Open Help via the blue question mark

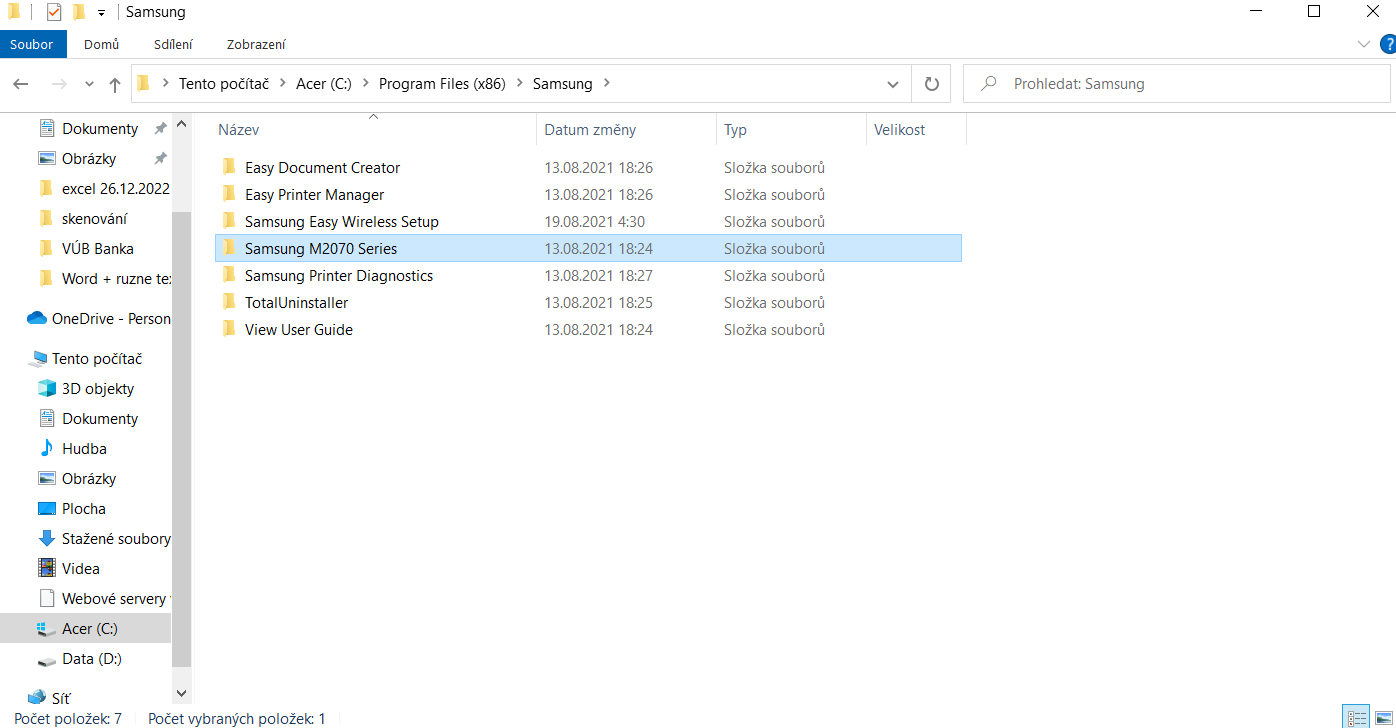pos(1388,43)
